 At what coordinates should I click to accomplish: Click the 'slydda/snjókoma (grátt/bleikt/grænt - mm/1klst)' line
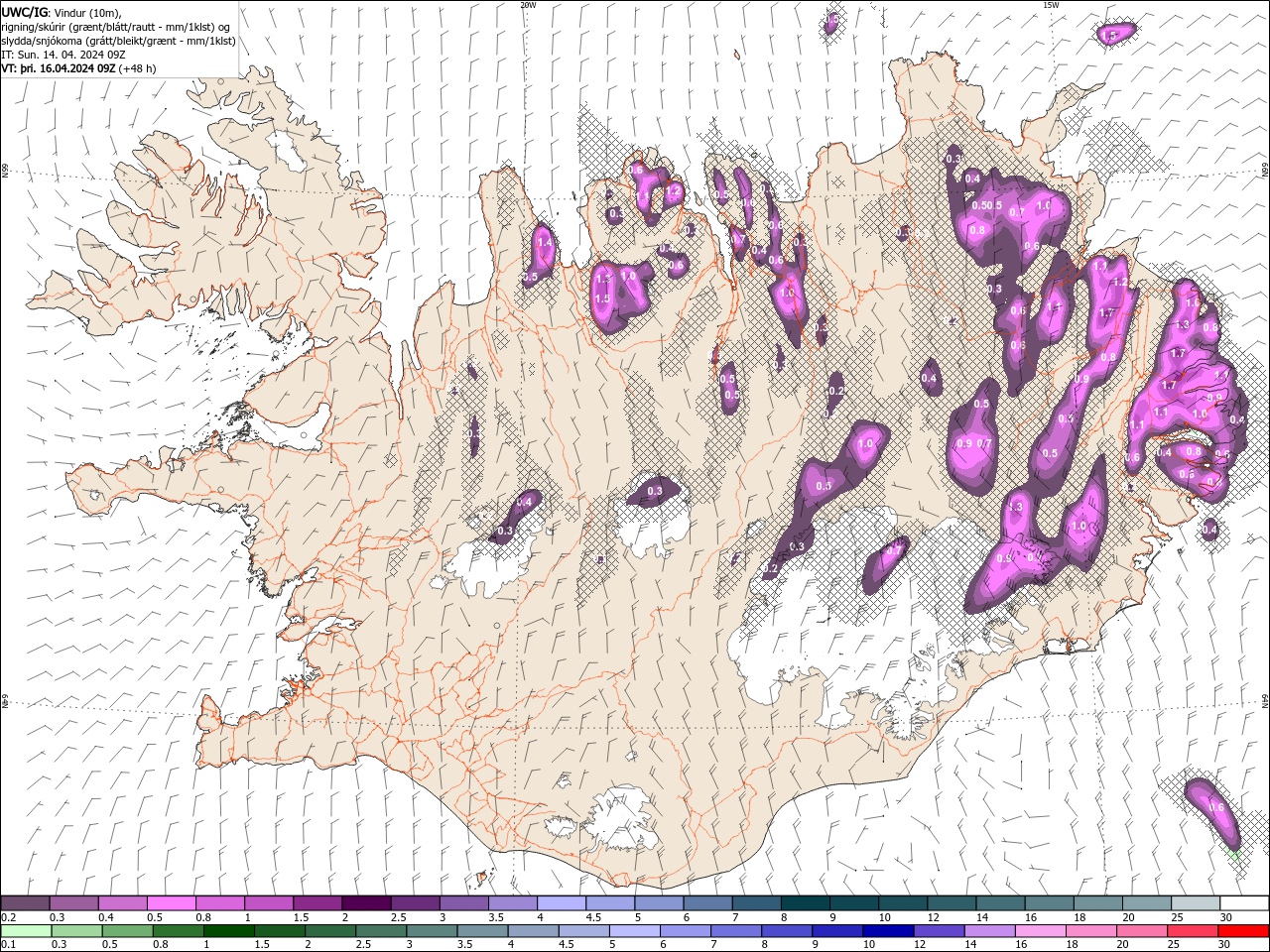[x=118, y=41]
